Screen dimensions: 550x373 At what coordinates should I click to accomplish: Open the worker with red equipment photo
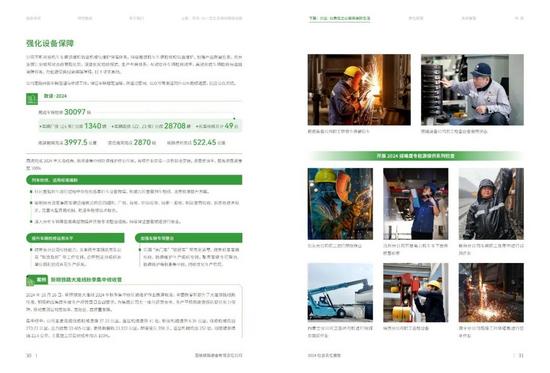click(416, 292)
